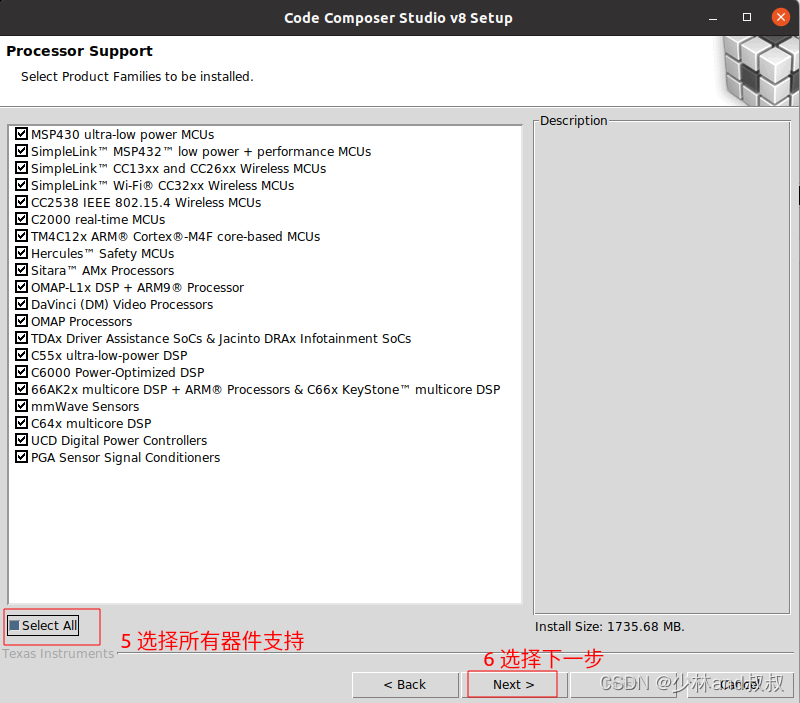Uncheck SimpleLink Wi-Fi CC32xx Wireless MCUs

[21, 184]
